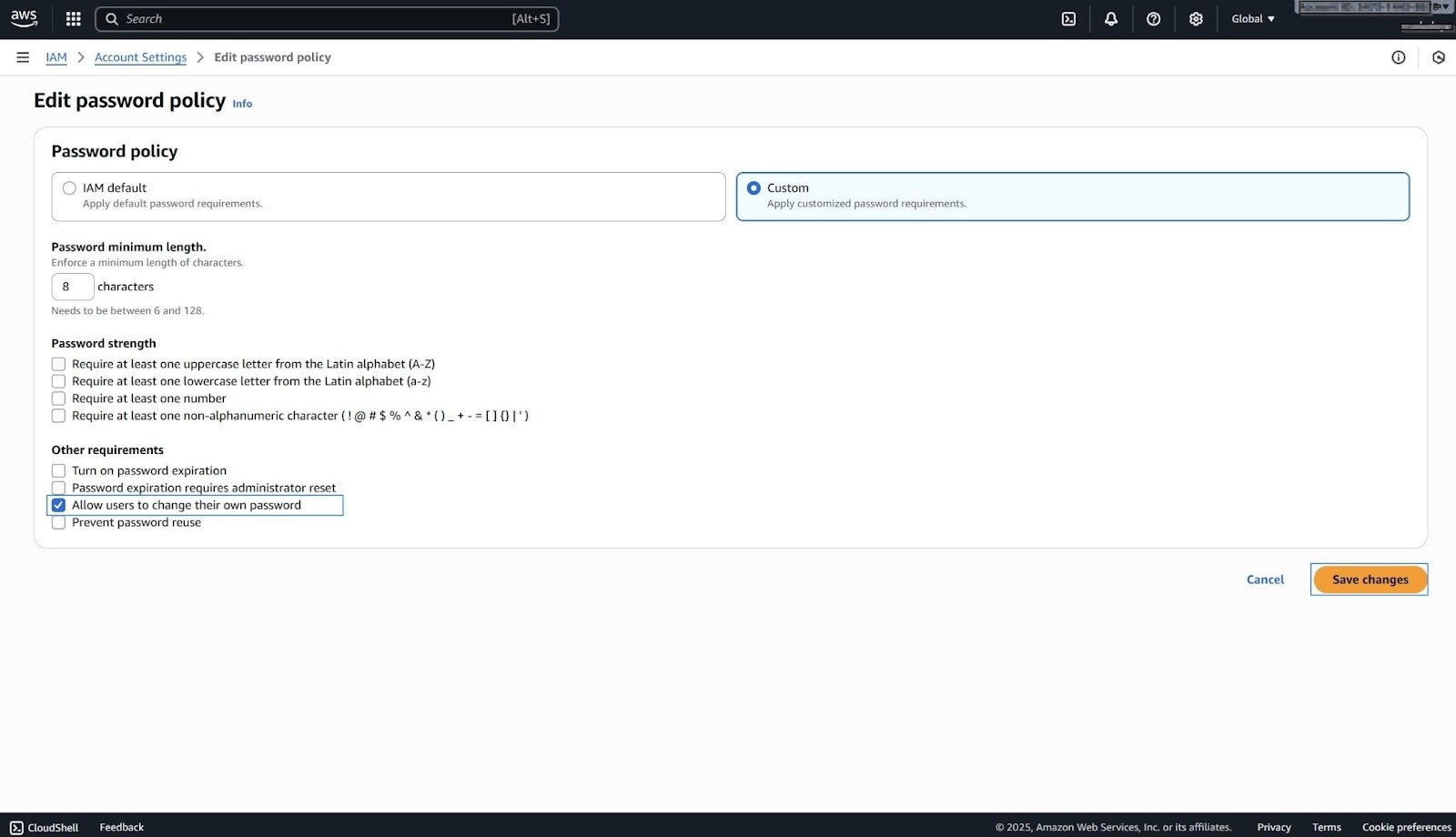Open Cookie preferences at the bottom

pos(1404,827)
